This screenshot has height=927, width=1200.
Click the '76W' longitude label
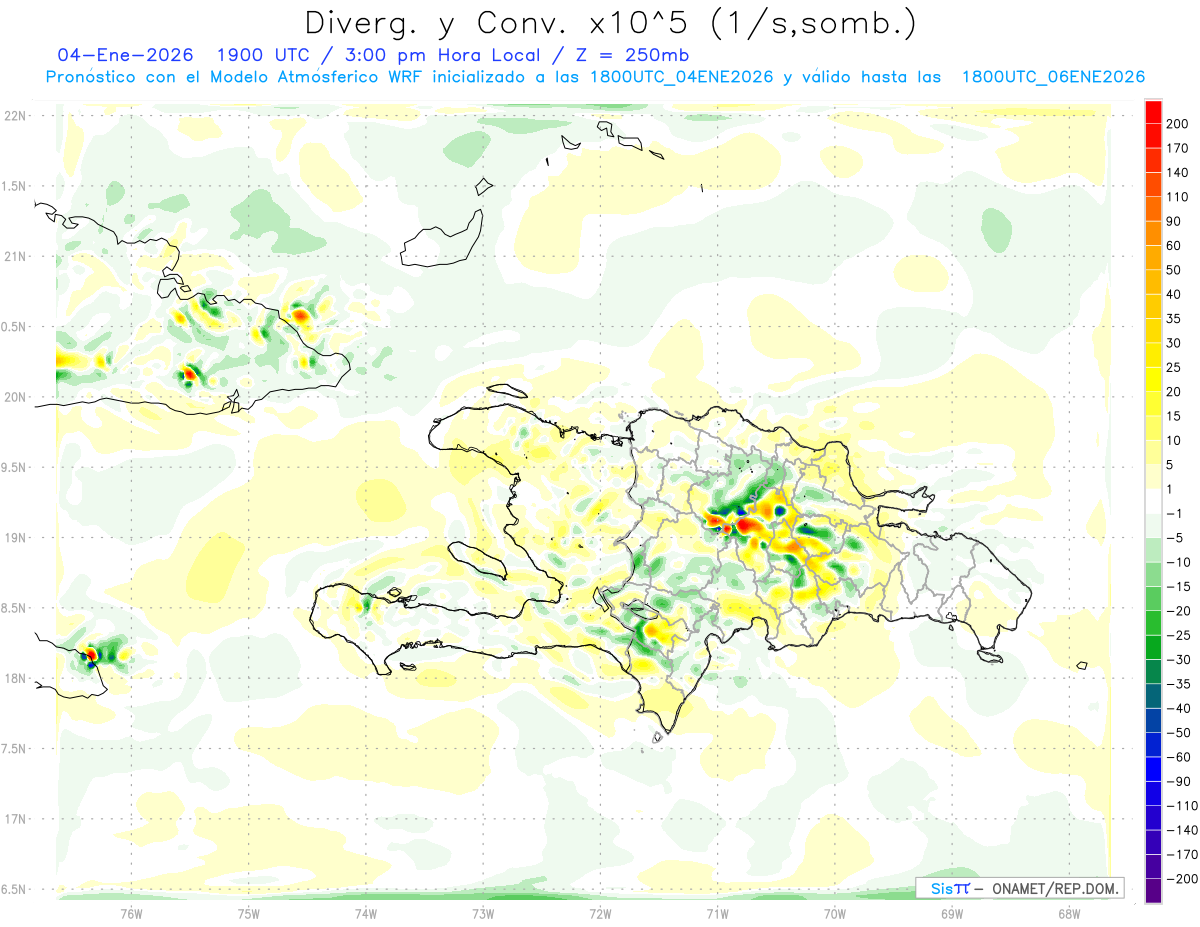coord(131,913)
